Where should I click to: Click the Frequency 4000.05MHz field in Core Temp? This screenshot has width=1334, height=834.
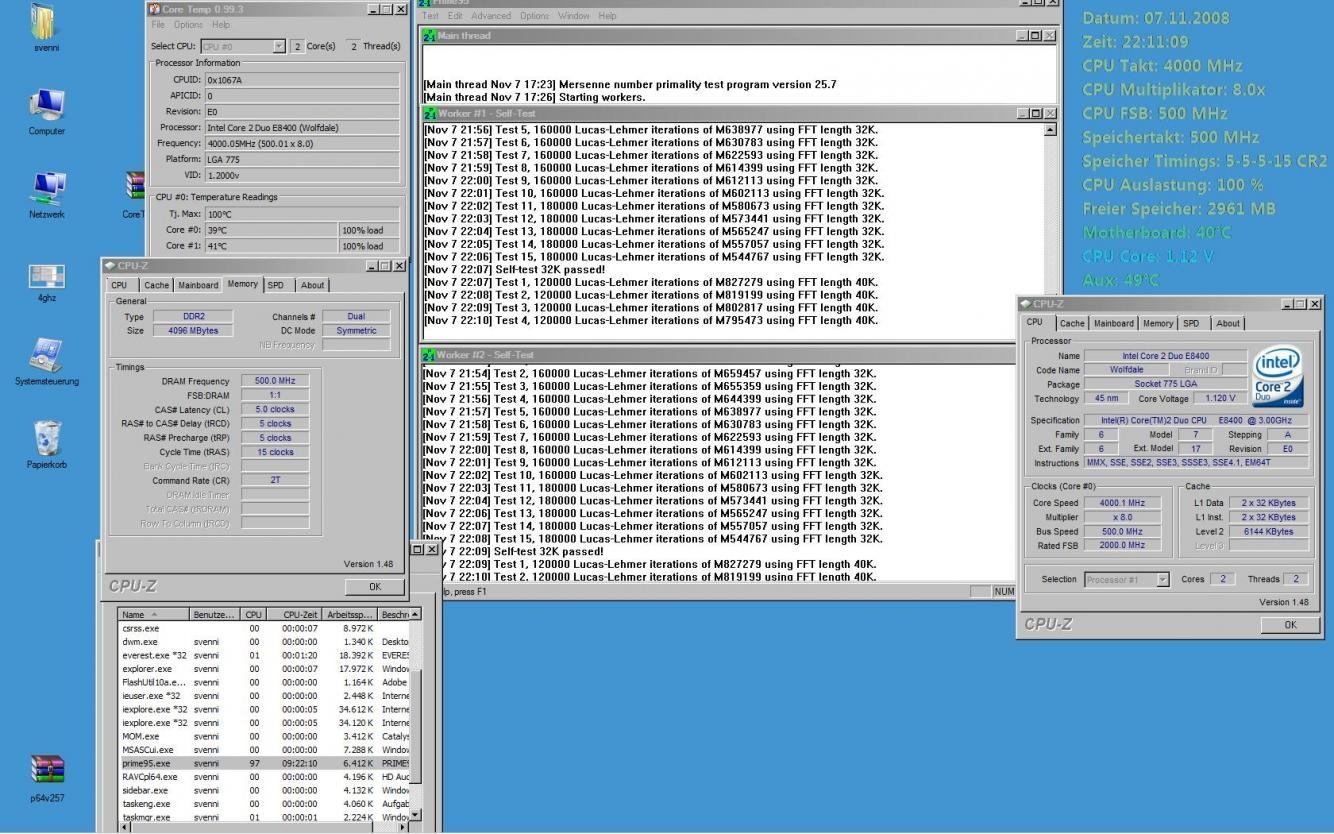[x=301, y=143]
